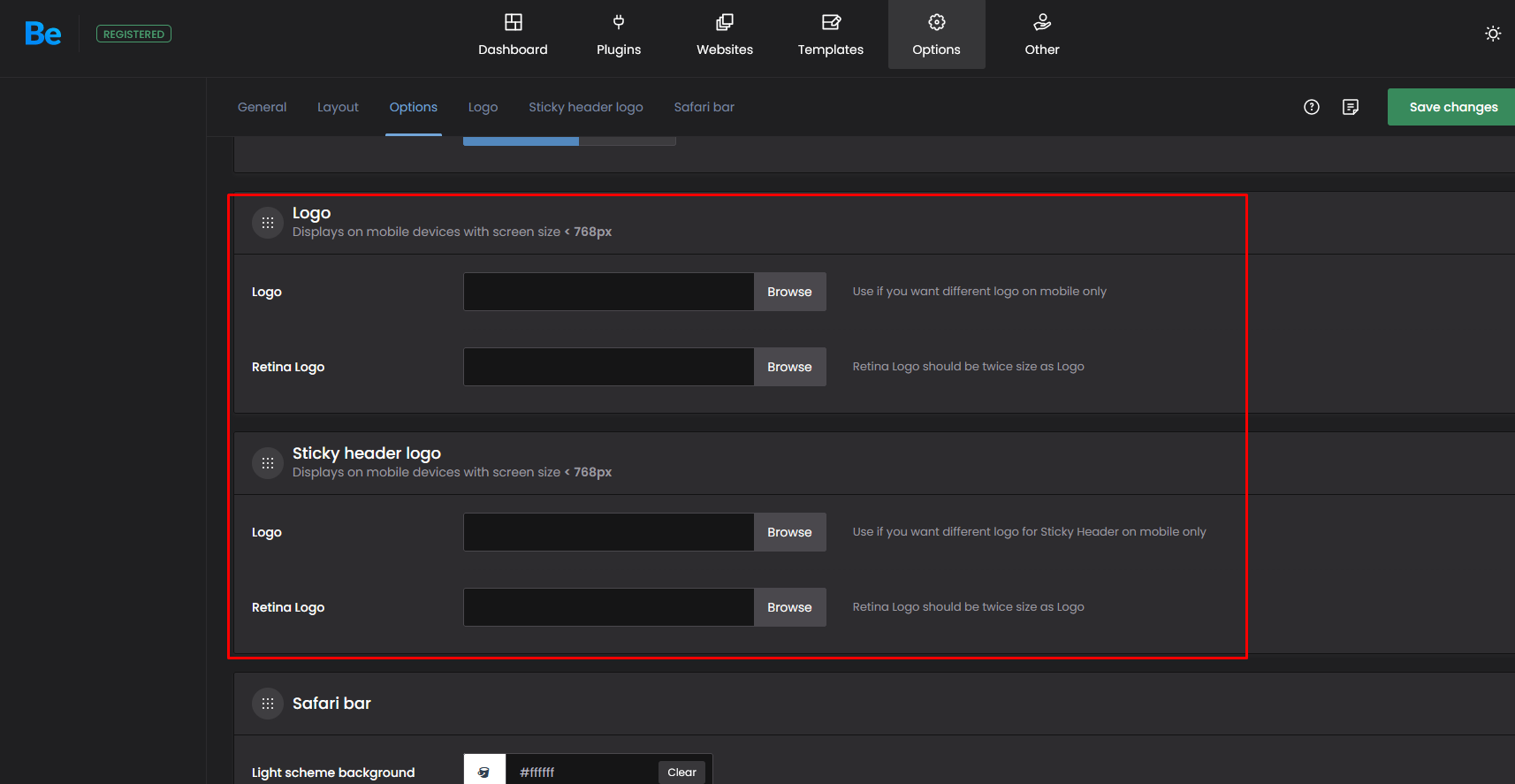1515x784 pixels.
Task: Select the Options top menu item
Action: point(937,34)
